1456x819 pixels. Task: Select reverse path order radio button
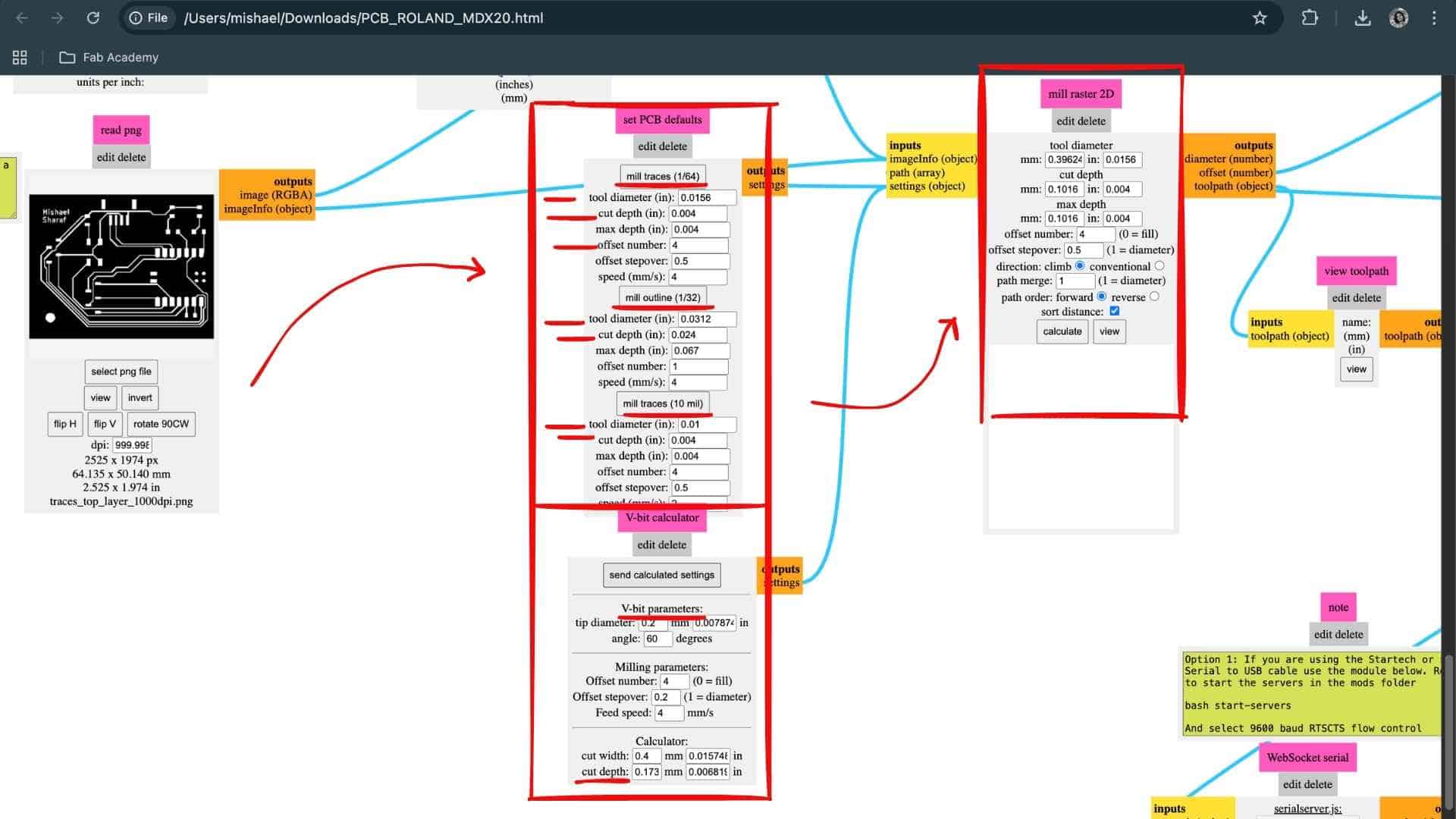pyautogui.click(x=1154, y=297)
